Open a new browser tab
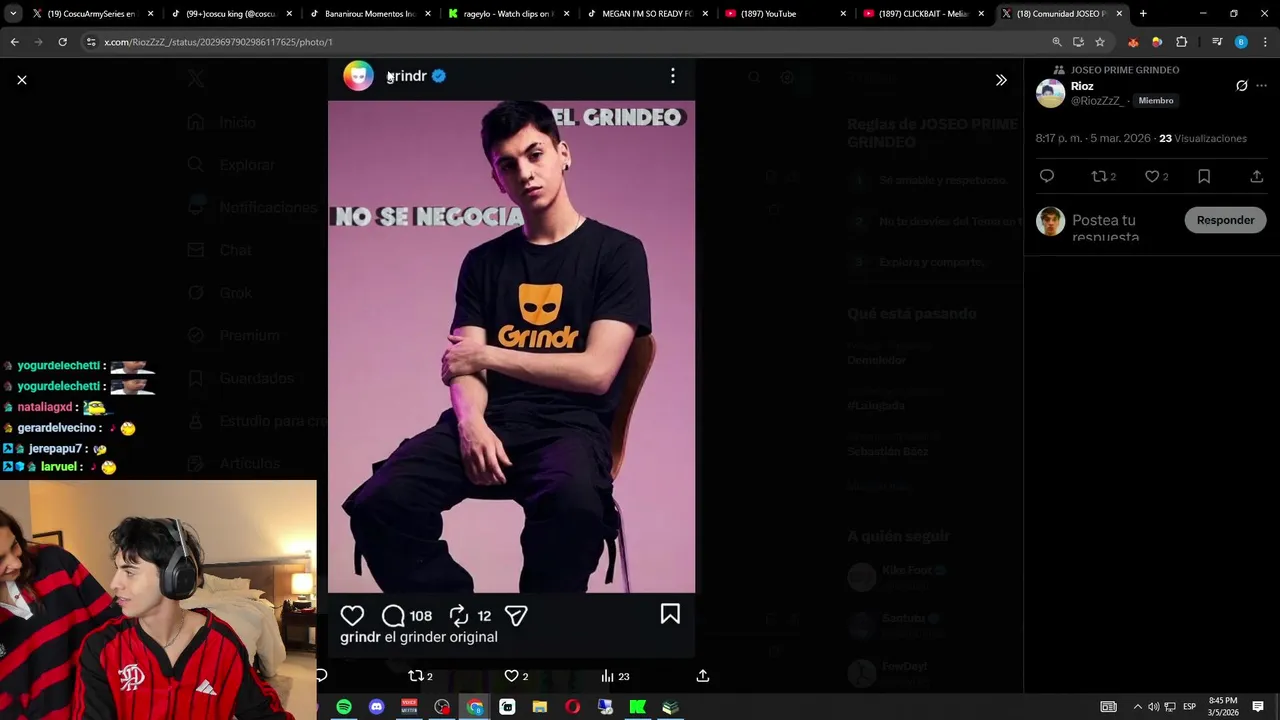This screenshot has width=1280, height=720. pyautogui.click(x=1143, y=14)
